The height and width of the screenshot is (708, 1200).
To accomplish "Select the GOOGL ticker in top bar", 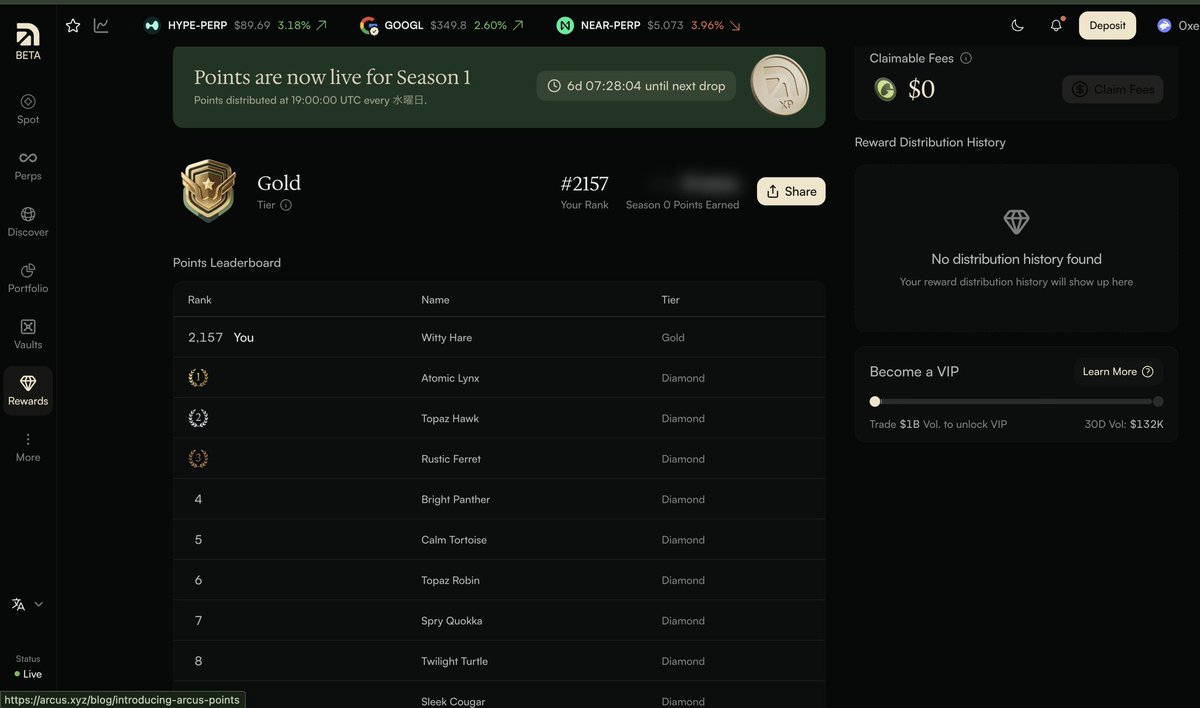I will pyautogui.click(x=441, y=26).
